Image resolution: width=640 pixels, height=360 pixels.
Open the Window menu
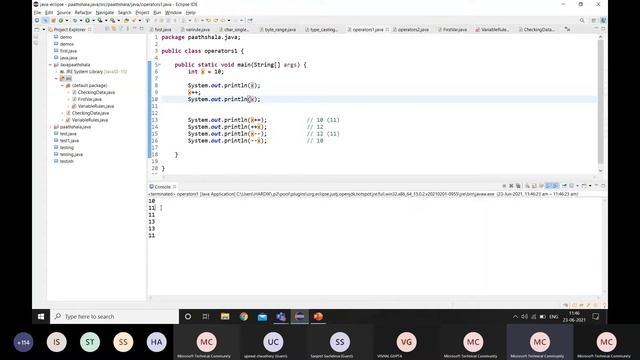(173, 13)
